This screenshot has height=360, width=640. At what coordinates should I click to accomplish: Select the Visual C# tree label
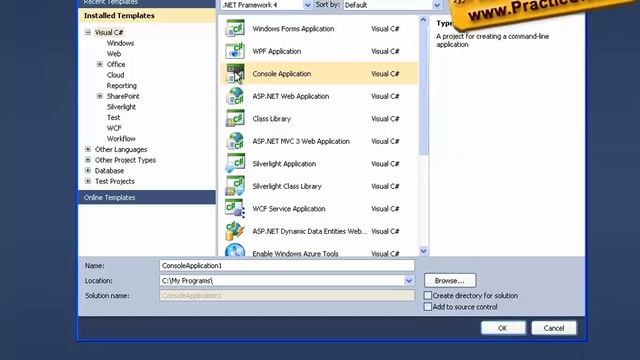(109, 32)
